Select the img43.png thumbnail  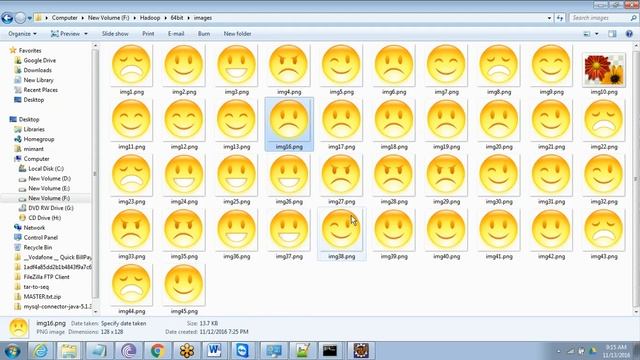coord(604,229)
